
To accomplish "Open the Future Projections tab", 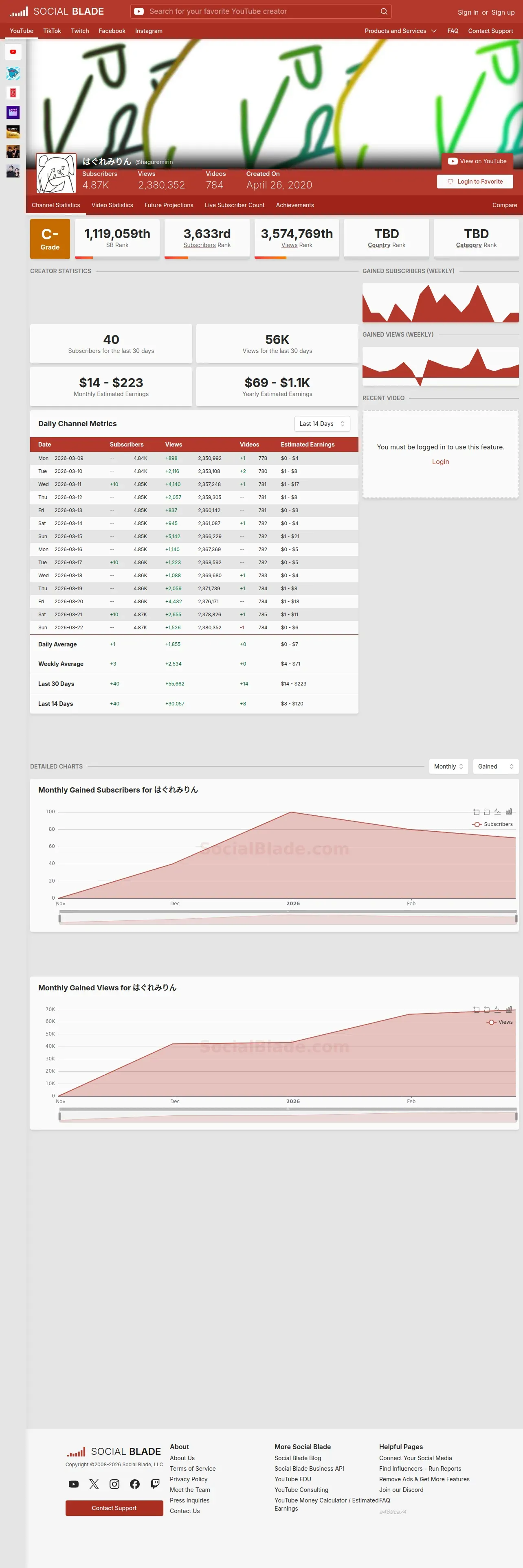I will pos(169,205).
